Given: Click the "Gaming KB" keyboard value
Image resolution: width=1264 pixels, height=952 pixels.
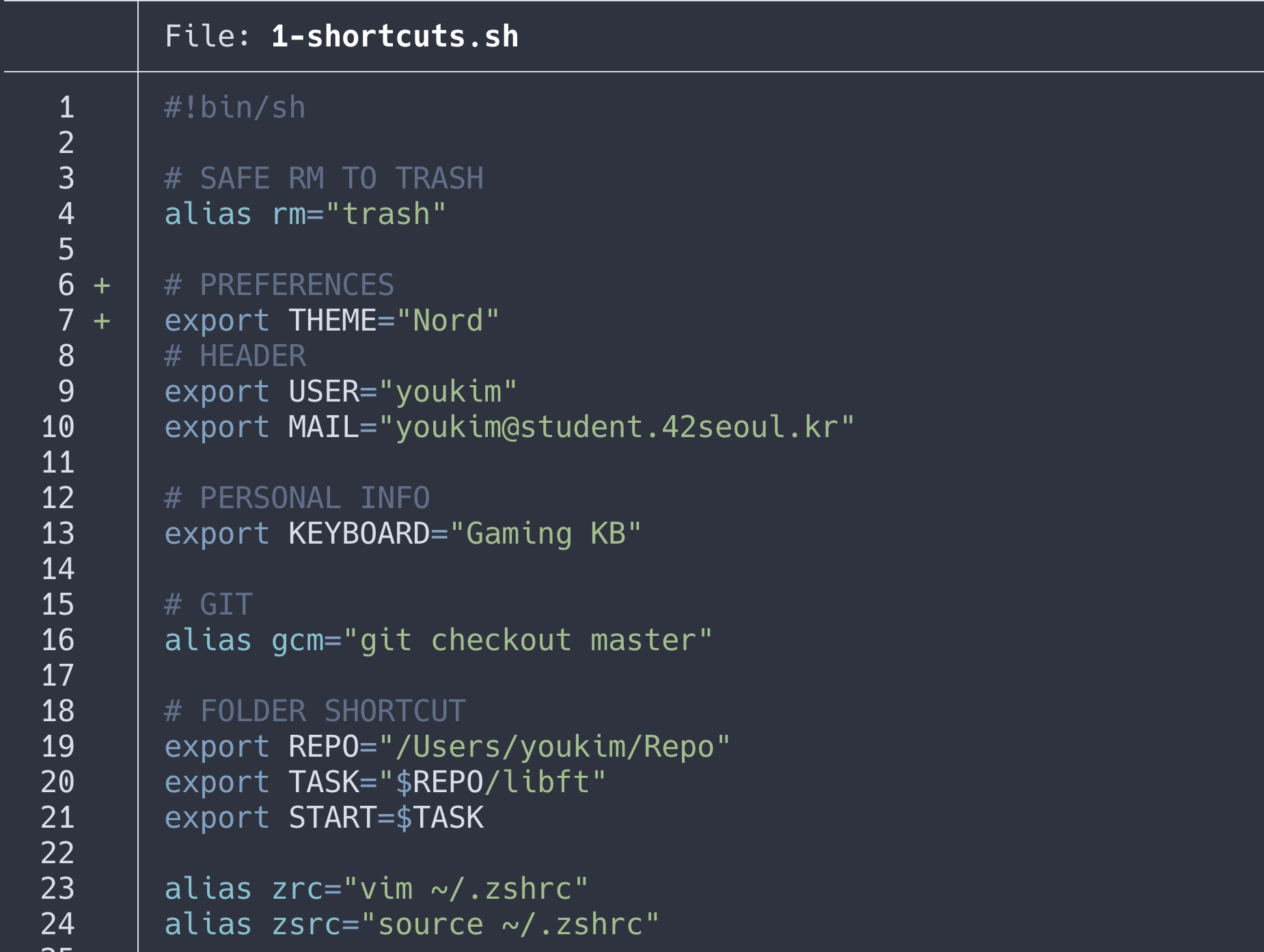Looking at the screenshot, I should pos(546,534).
